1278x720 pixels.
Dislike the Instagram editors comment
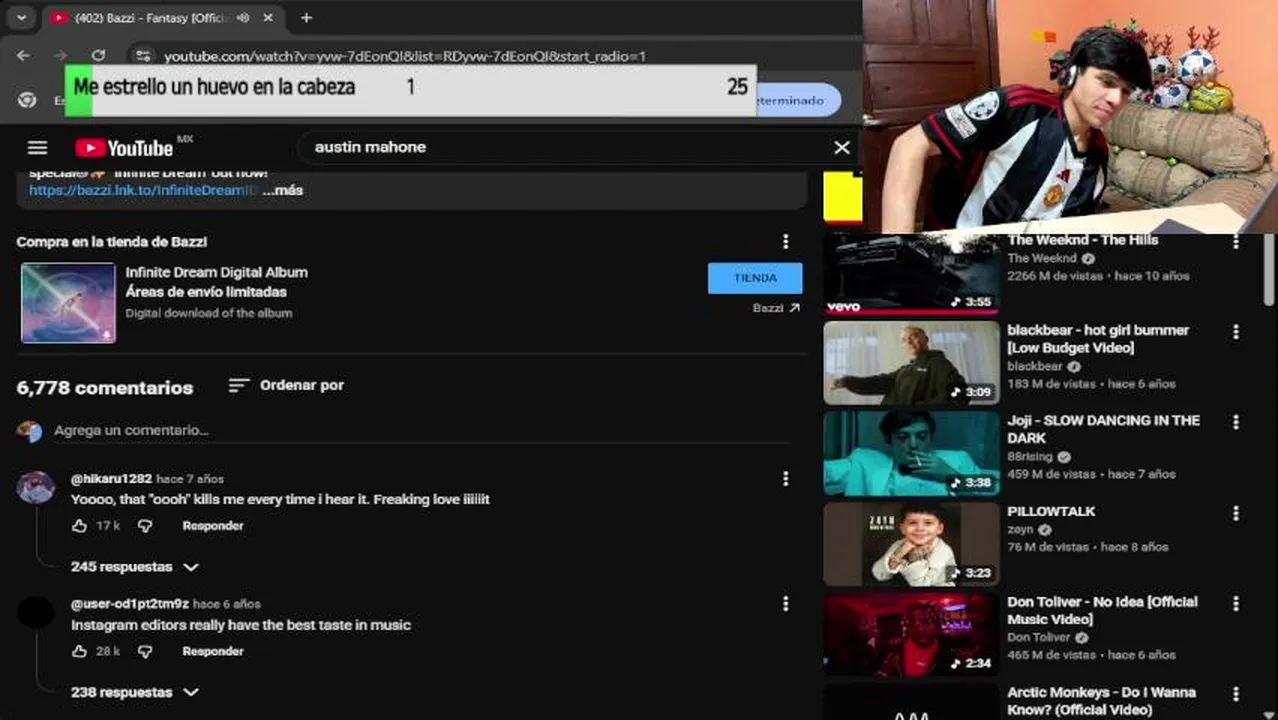pyautogui.click(x=145, y=652)
